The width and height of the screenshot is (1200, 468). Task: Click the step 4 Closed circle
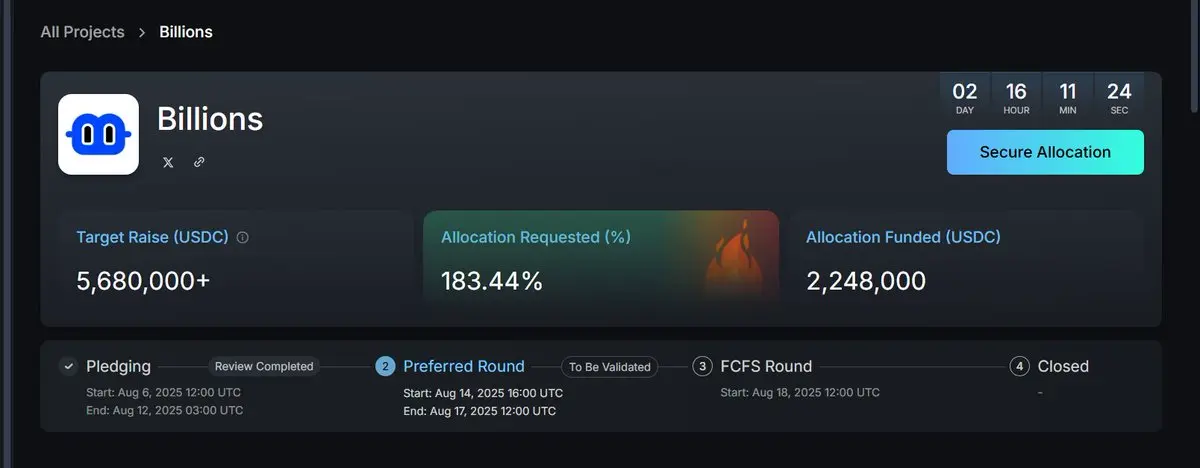(x=1019, y=366)
